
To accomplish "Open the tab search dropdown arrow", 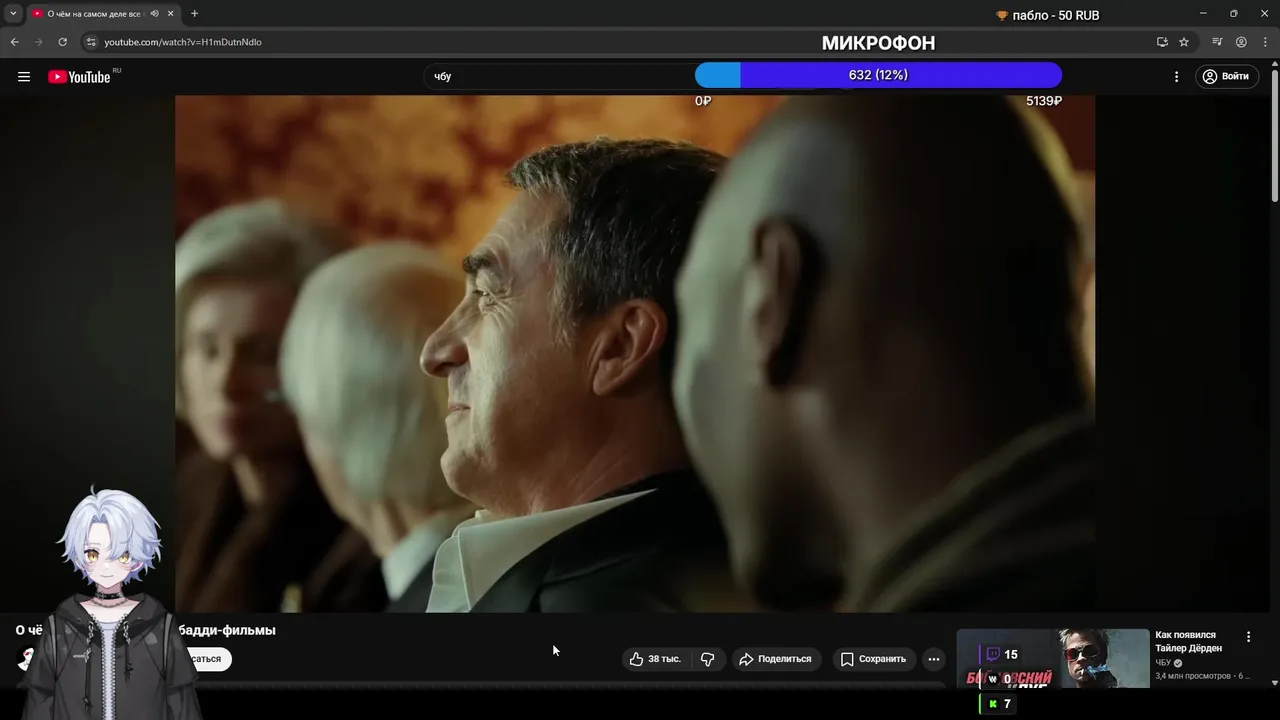I will (x=13, y=14).
